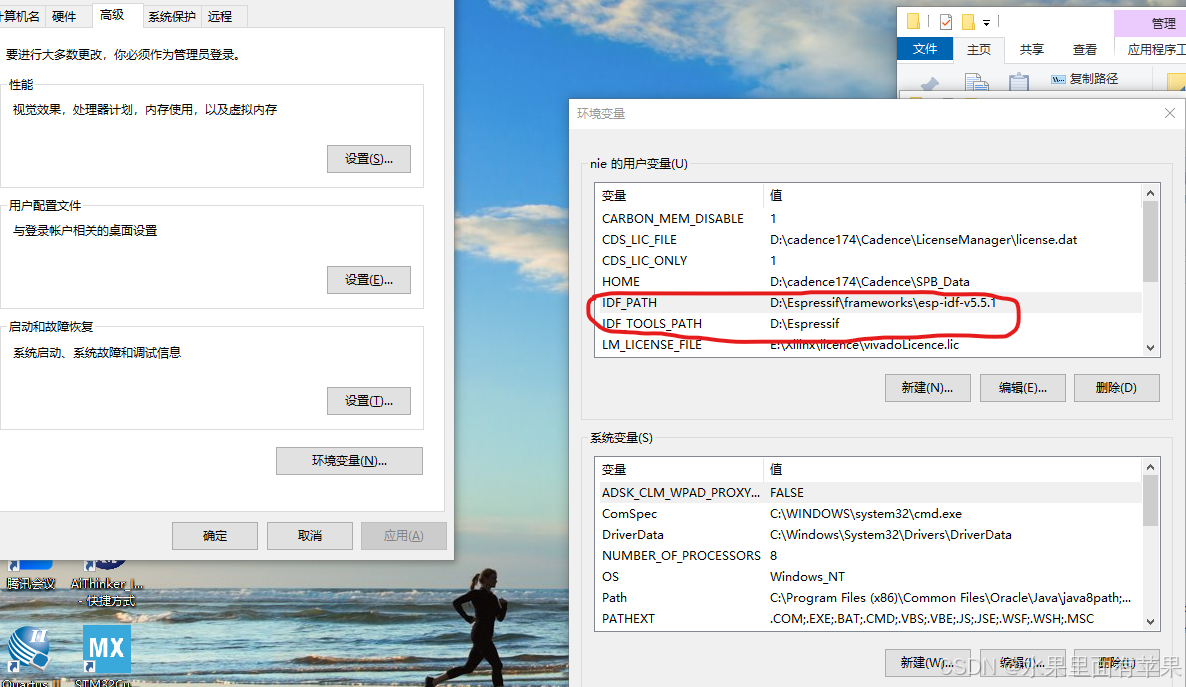Viewport: 1186px width, 687px height.
Task: Open the AiThinker shortcut on the desktop
Action: (107, 584)
